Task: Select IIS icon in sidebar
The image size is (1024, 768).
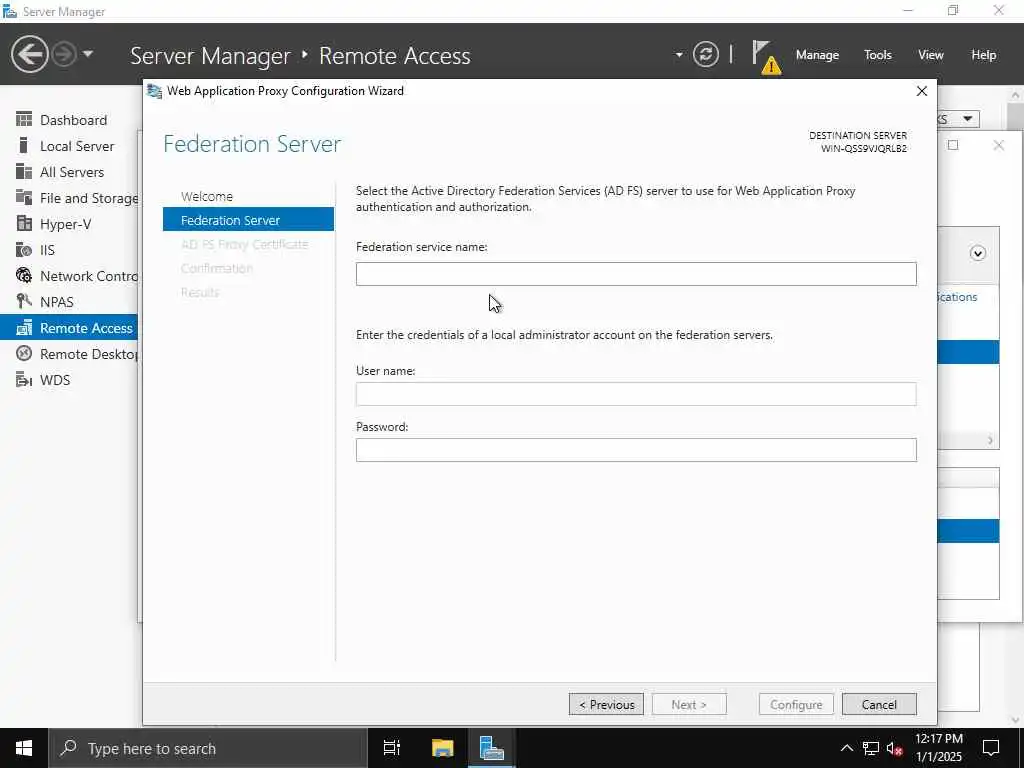Action: 24,249
